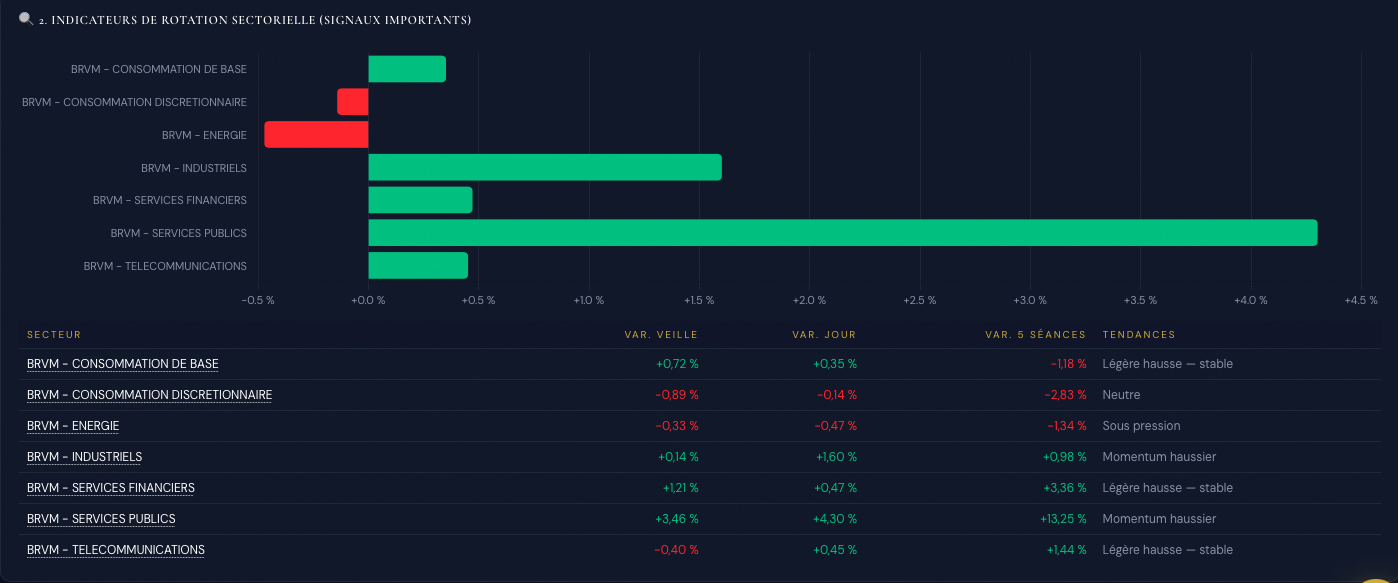Click the +4.0 % x-axis tick label
This screenshot has width=1398, height=583.
coord(1250,300)
